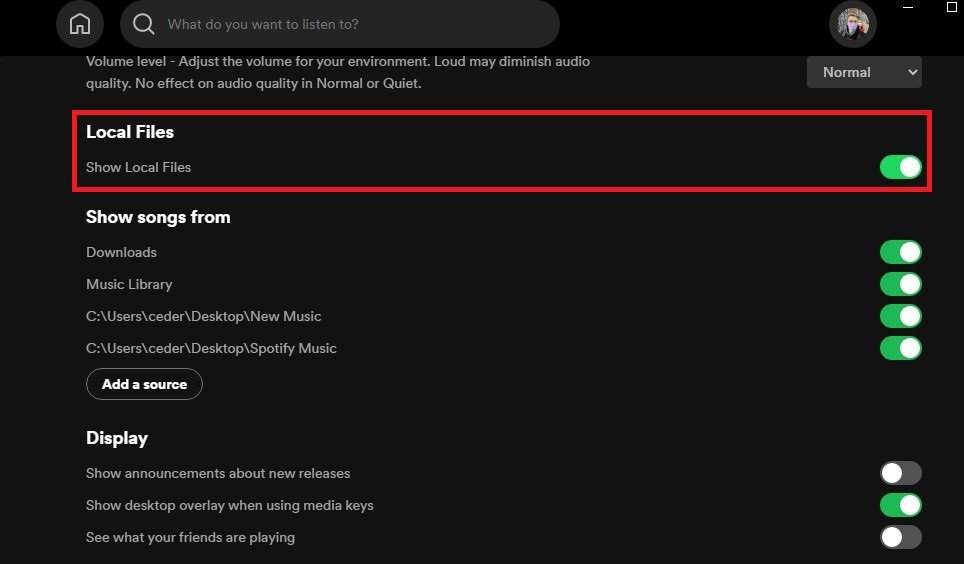Image resolution: width=964 pixels, height=564 pixels.
Task: Enable announcements about new releases
Action: tap(900, 473)
